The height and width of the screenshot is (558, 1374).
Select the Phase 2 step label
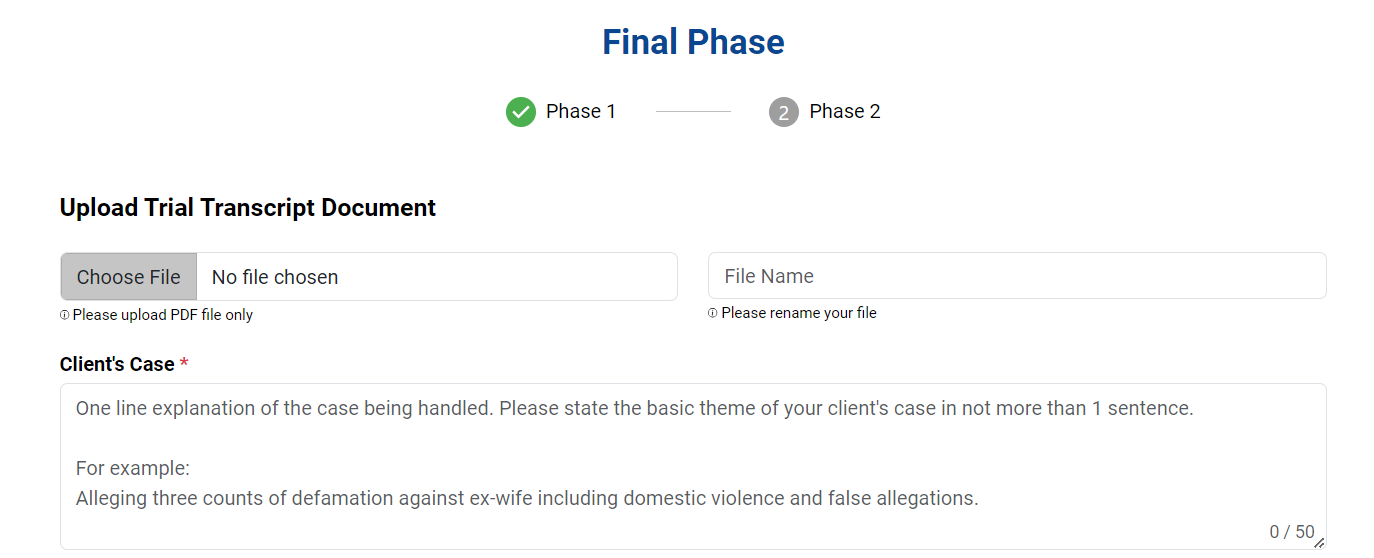tap(845, 112)
